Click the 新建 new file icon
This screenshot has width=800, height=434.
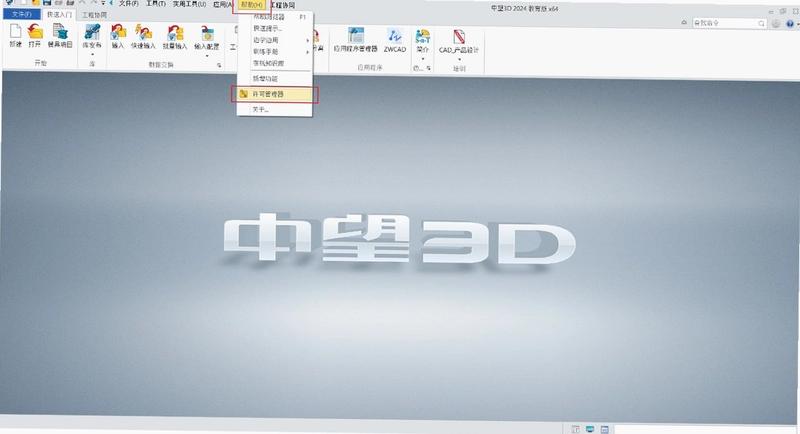click(x=15, y=32)
